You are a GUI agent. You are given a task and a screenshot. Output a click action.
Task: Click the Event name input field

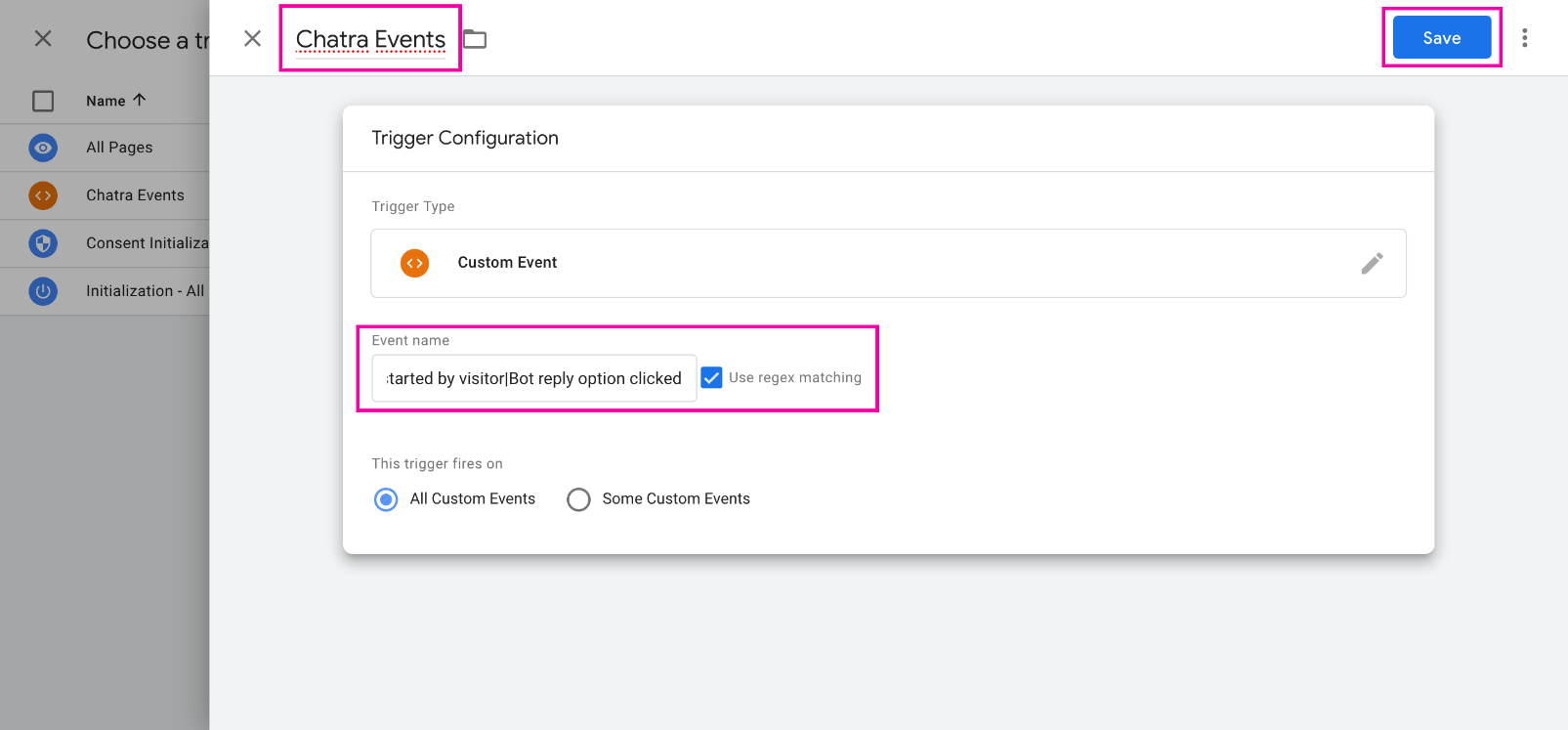[x=533, y=378]
